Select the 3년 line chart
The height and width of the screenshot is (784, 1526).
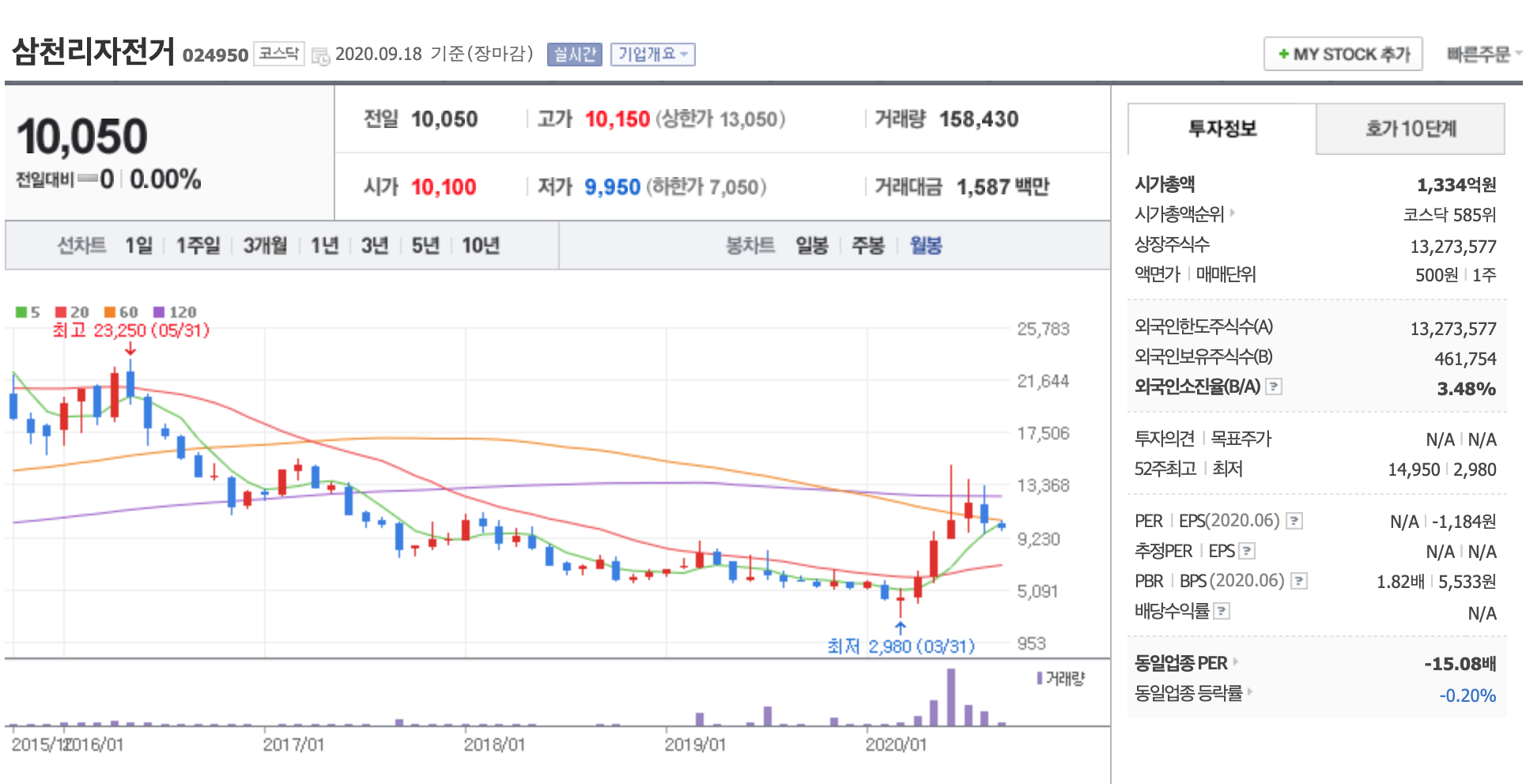coord(375,245)
